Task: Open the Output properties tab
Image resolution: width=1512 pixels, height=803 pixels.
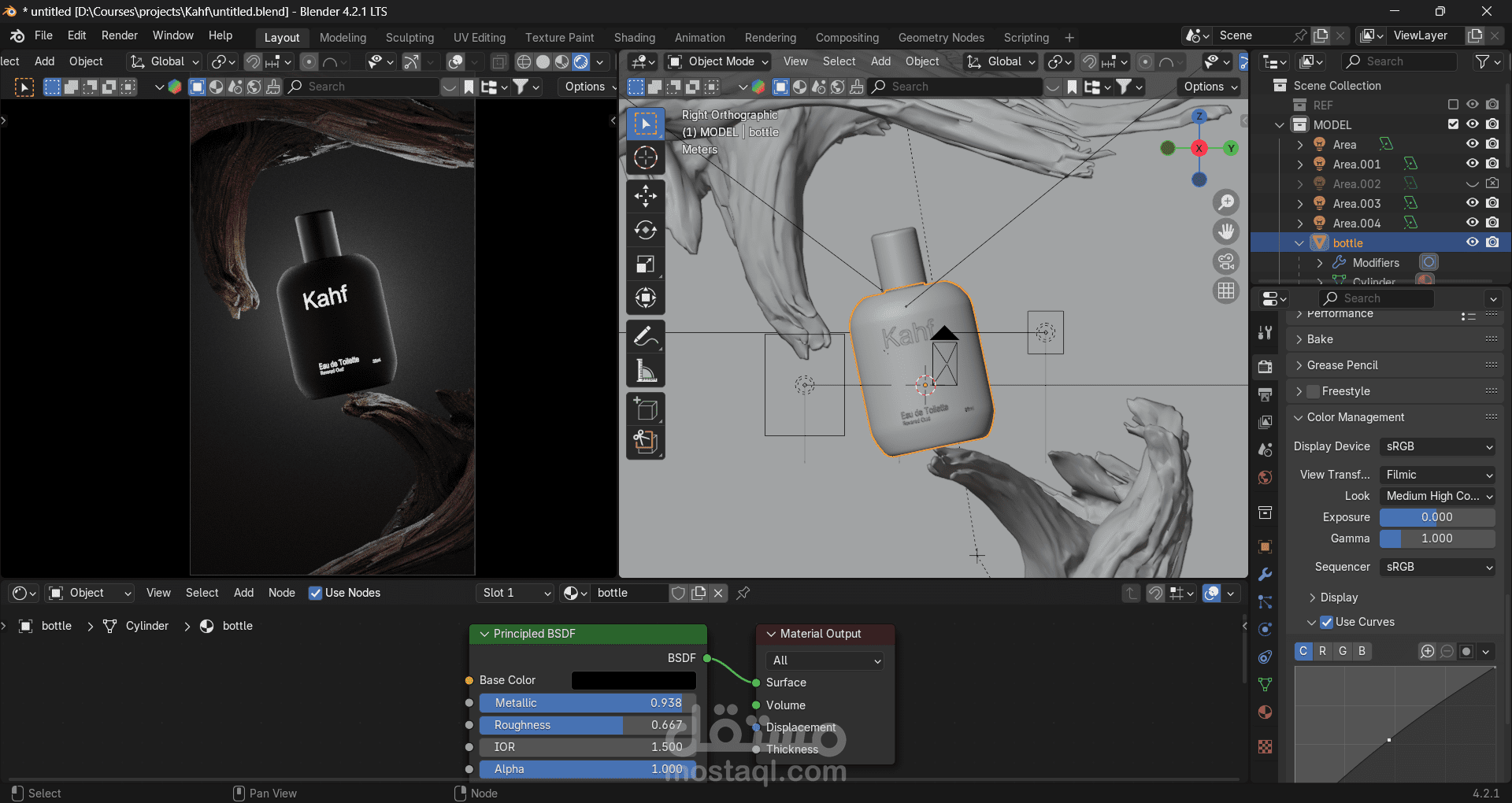Action: 1265,394
